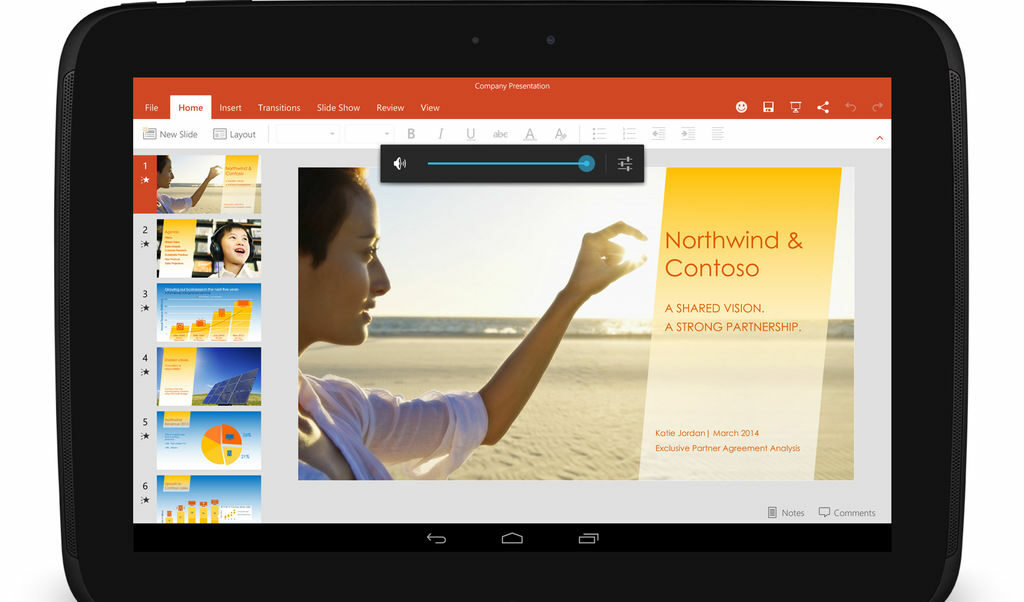Open the Comments pane
This screenshot has height=602, width=1024.
pos(847,513)
